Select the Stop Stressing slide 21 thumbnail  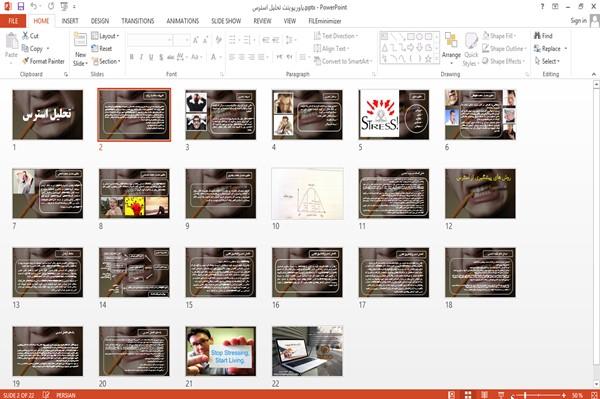tap(221, 351)
